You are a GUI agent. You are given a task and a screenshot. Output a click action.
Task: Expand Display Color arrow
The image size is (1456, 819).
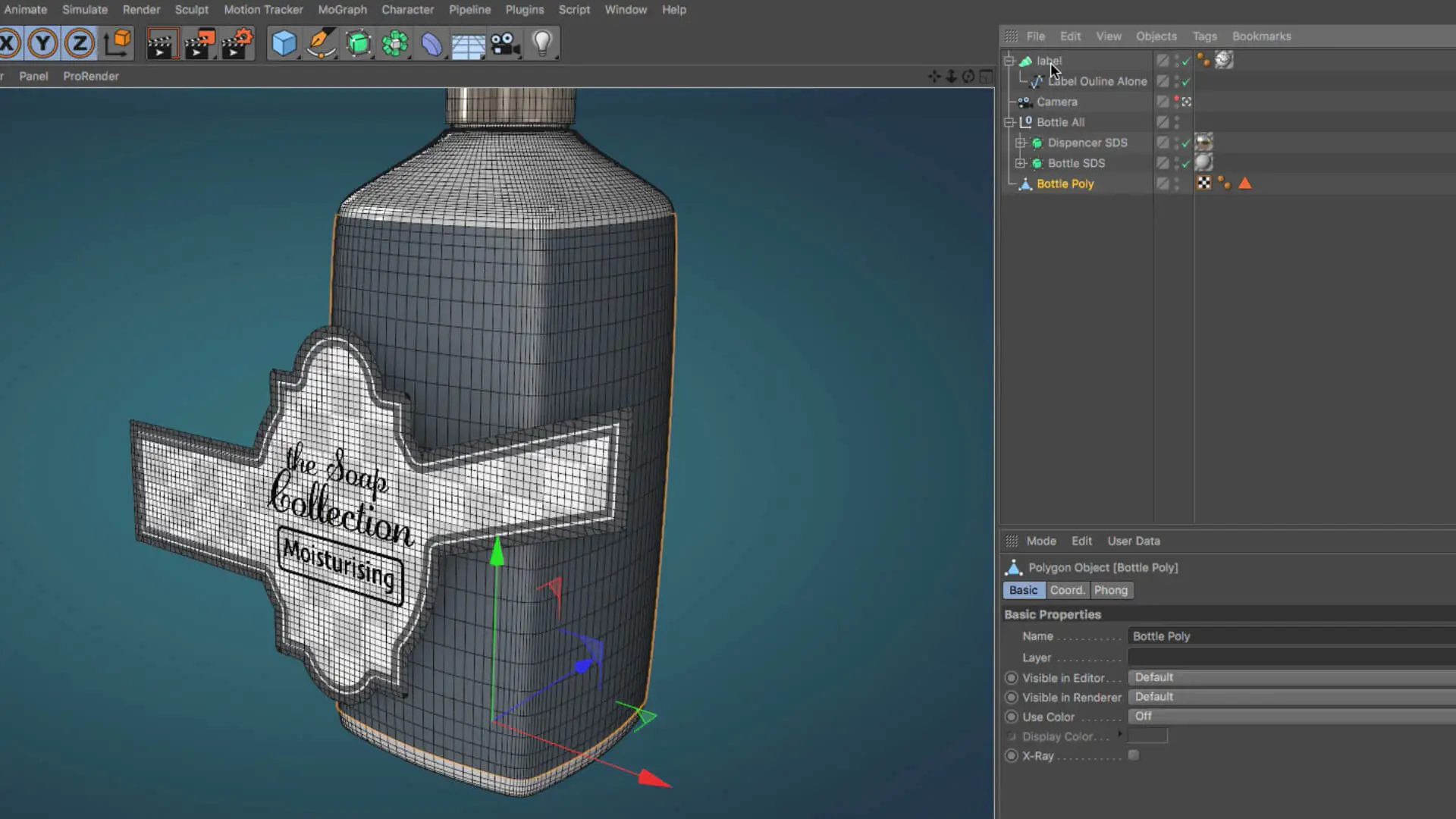[1119, 734]
